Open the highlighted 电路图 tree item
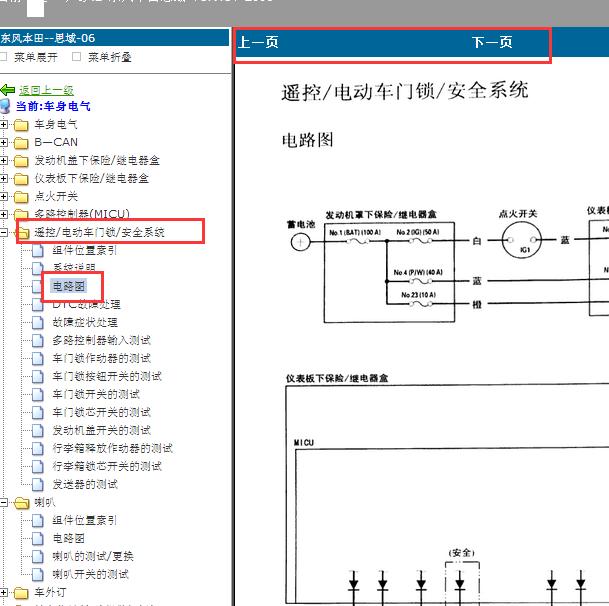 pyautogui.click(x=69, y=286)
